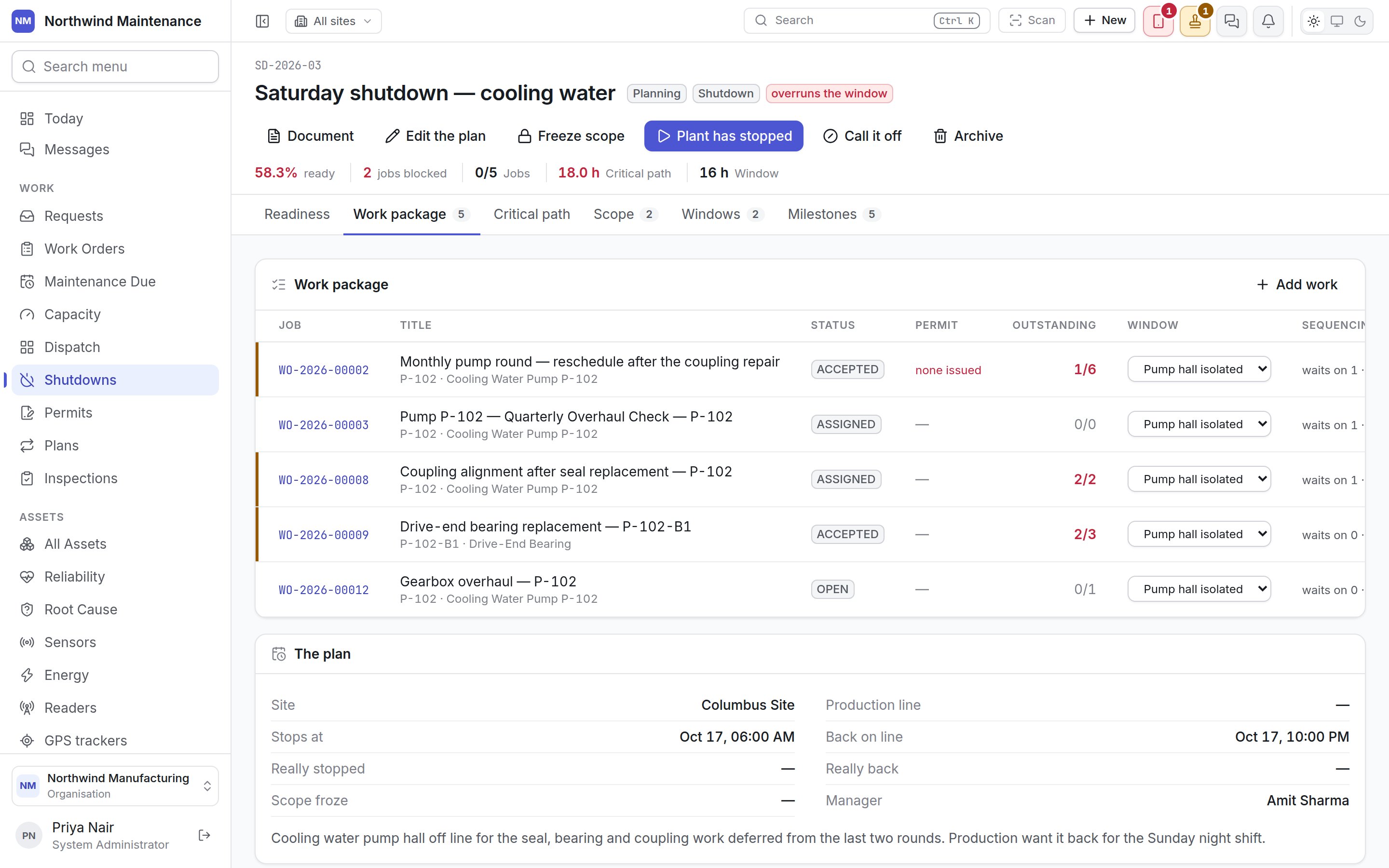Go to Permits in sidebar
The width and height of the screenshot is (1389, 868).
pyautogui.click(x=115, y=413)
